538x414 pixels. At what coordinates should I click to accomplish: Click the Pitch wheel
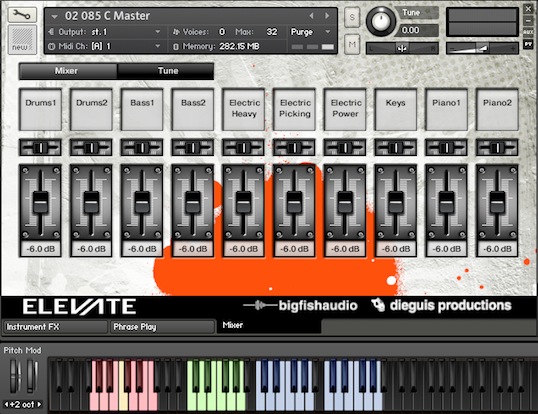tap(15, 376)
